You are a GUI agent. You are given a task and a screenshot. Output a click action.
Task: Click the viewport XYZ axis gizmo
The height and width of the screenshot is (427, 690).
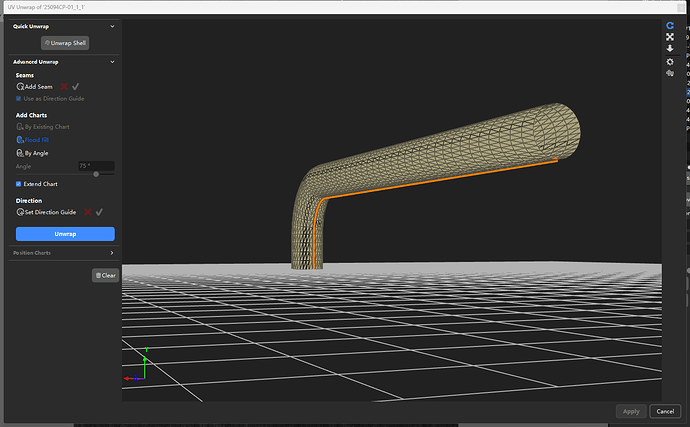click(x=136, y=365)
